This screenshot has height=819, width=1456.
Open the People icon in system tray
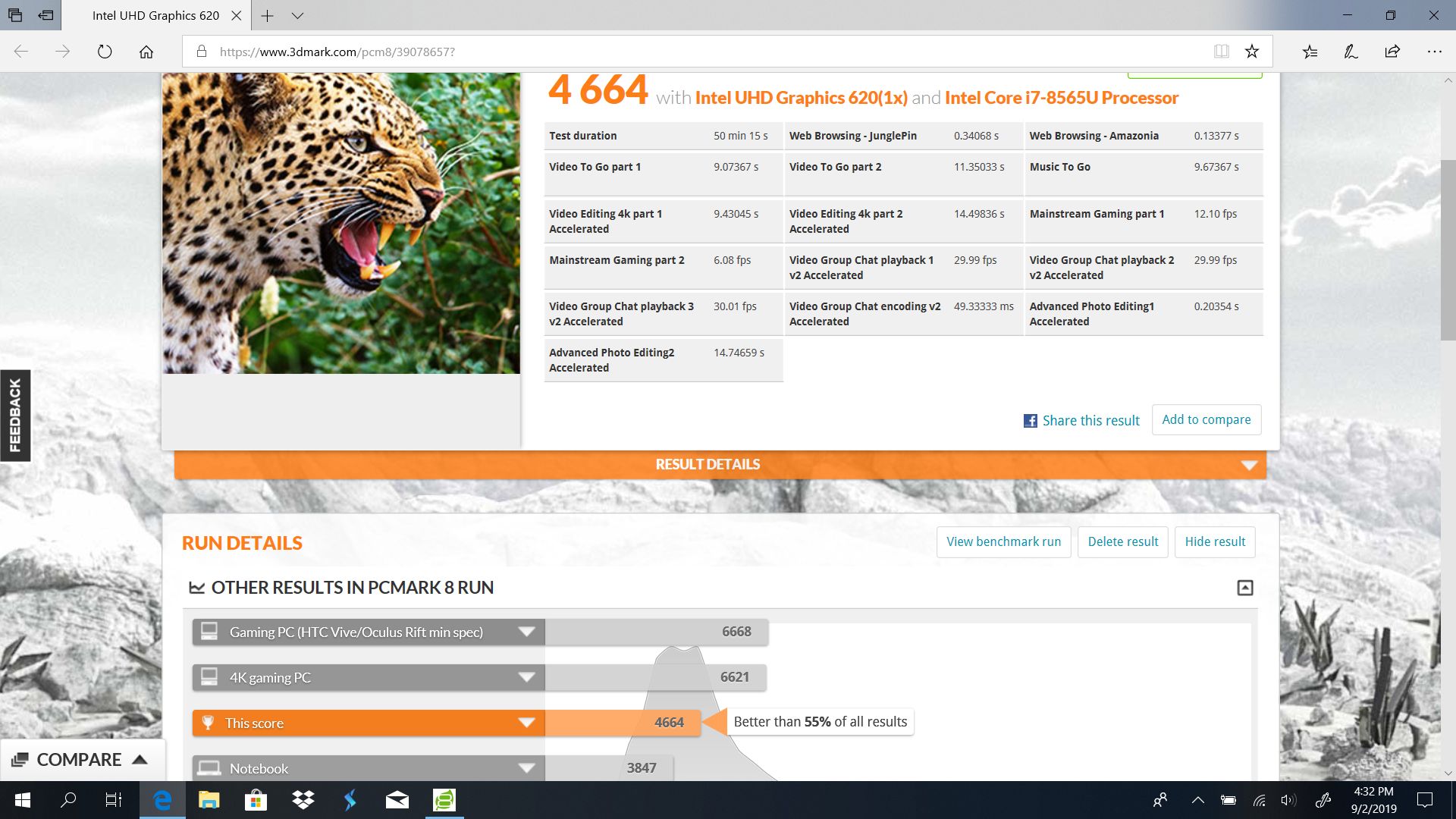click(1159, 800)
